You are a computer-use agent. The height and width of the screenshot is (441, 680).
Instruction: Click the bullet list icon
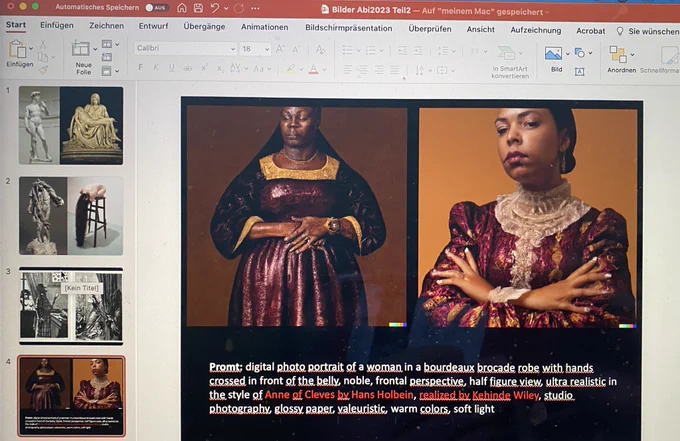tap(348, 50)
